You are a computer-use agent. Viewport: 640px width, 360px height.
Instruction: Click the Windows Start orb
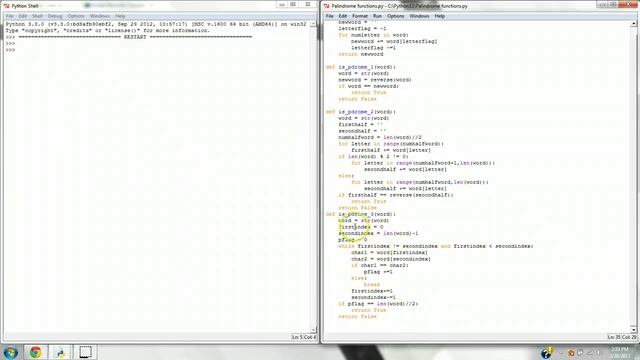(x=11, y=352)
